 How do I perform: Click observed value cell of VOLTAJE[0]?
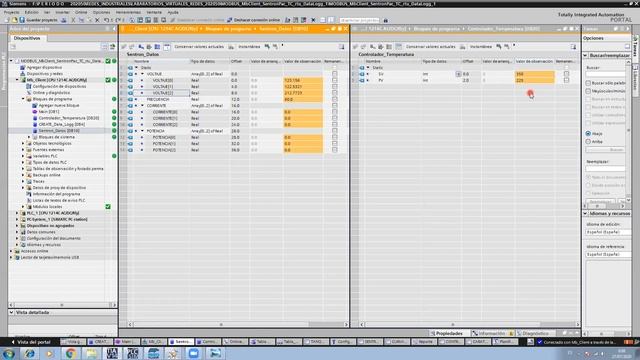click(303, 80)
